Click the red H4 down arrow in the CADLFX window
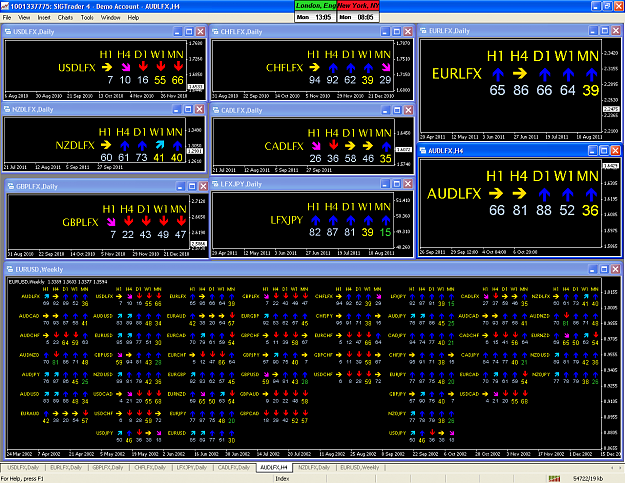The height and width of the screenshot is (483, 625). [333, 145]
